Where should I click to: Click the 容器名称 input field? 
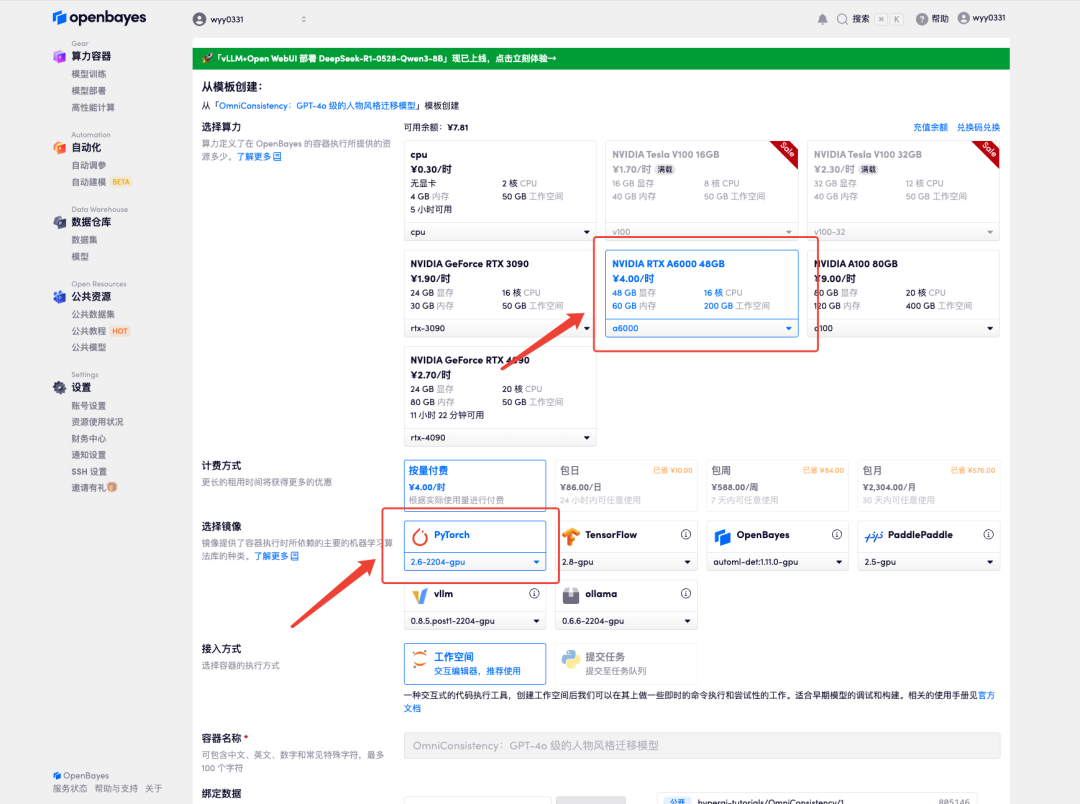point(702,745)
